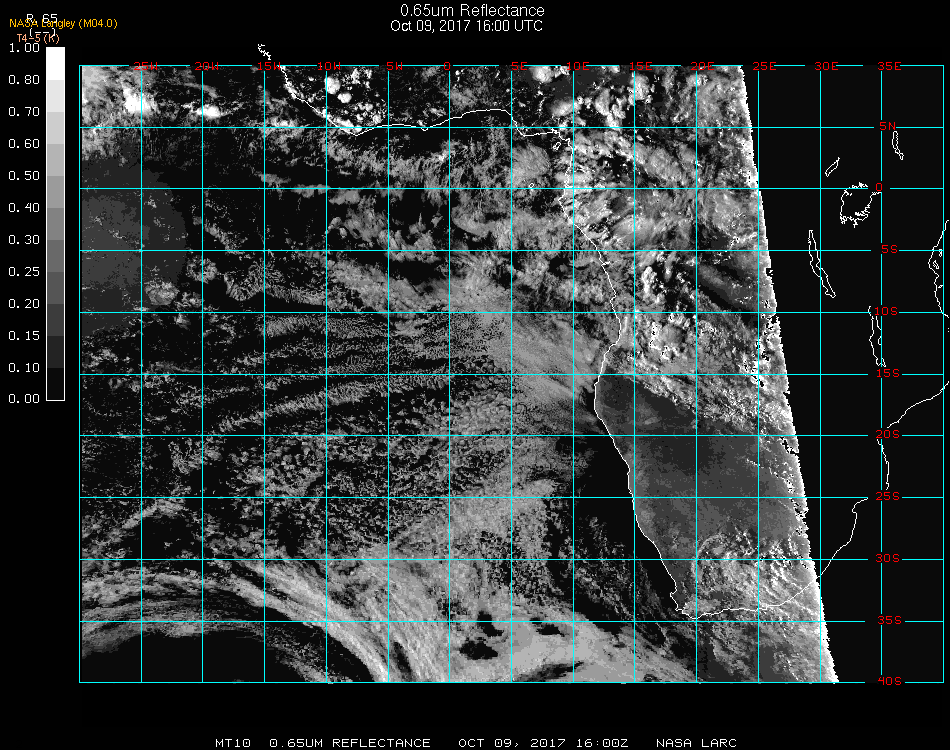The height and width of the screenshot is (750, 950).
Task: Click the 1.00 value on the reflectance scale
Action: 24,47
